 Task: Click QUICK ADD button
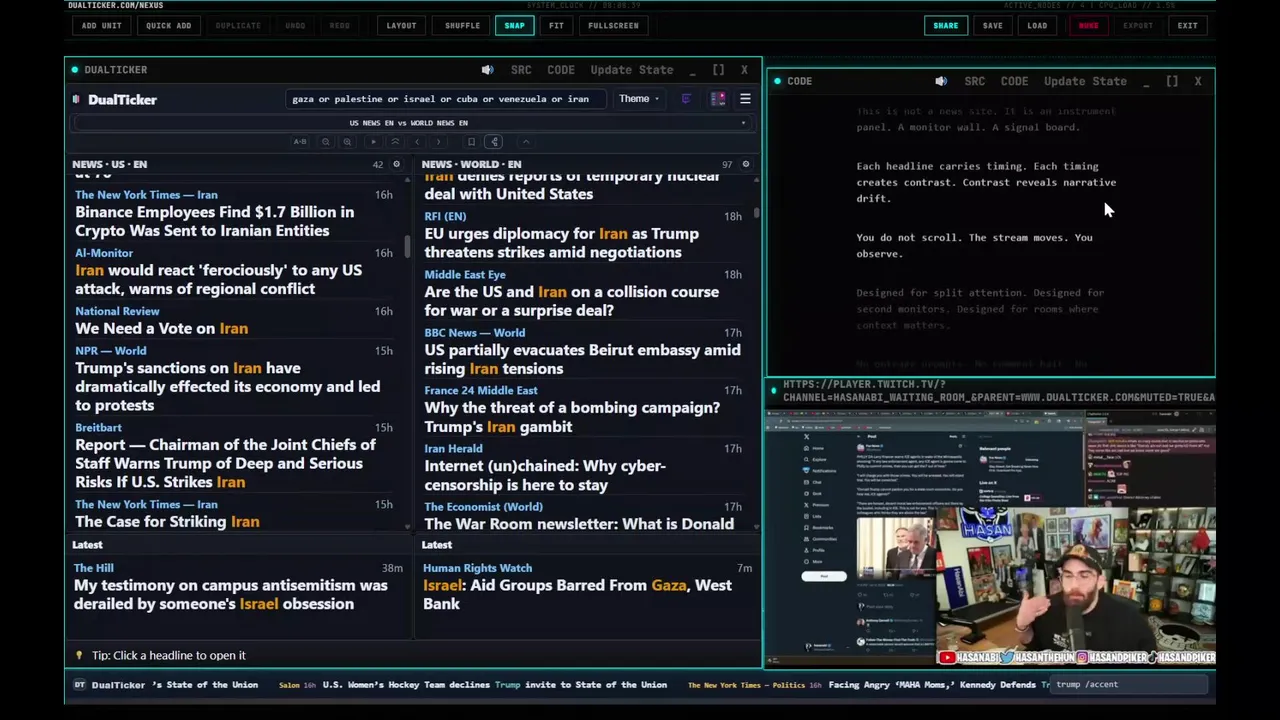click(168, 25)
